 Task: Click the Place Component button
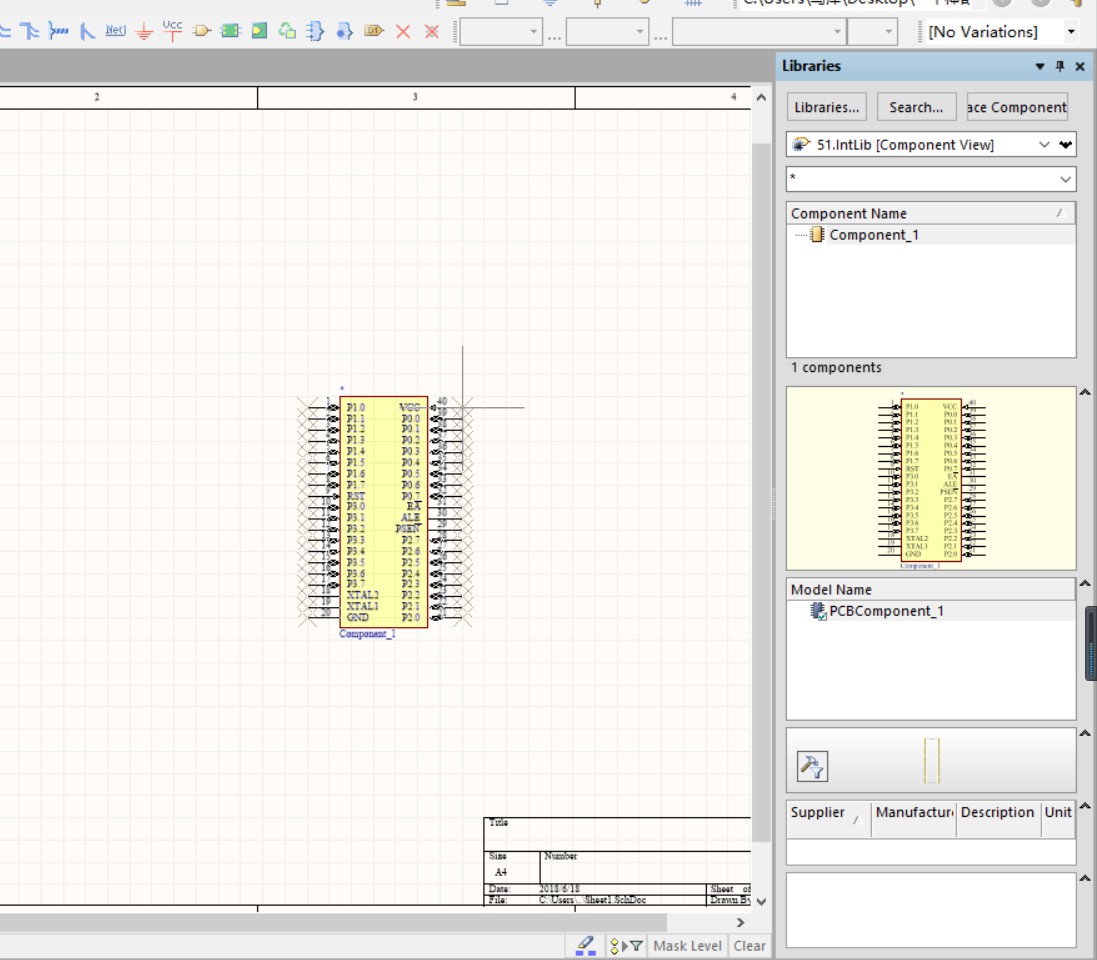pyautogui.click(x=1017, y=107)
